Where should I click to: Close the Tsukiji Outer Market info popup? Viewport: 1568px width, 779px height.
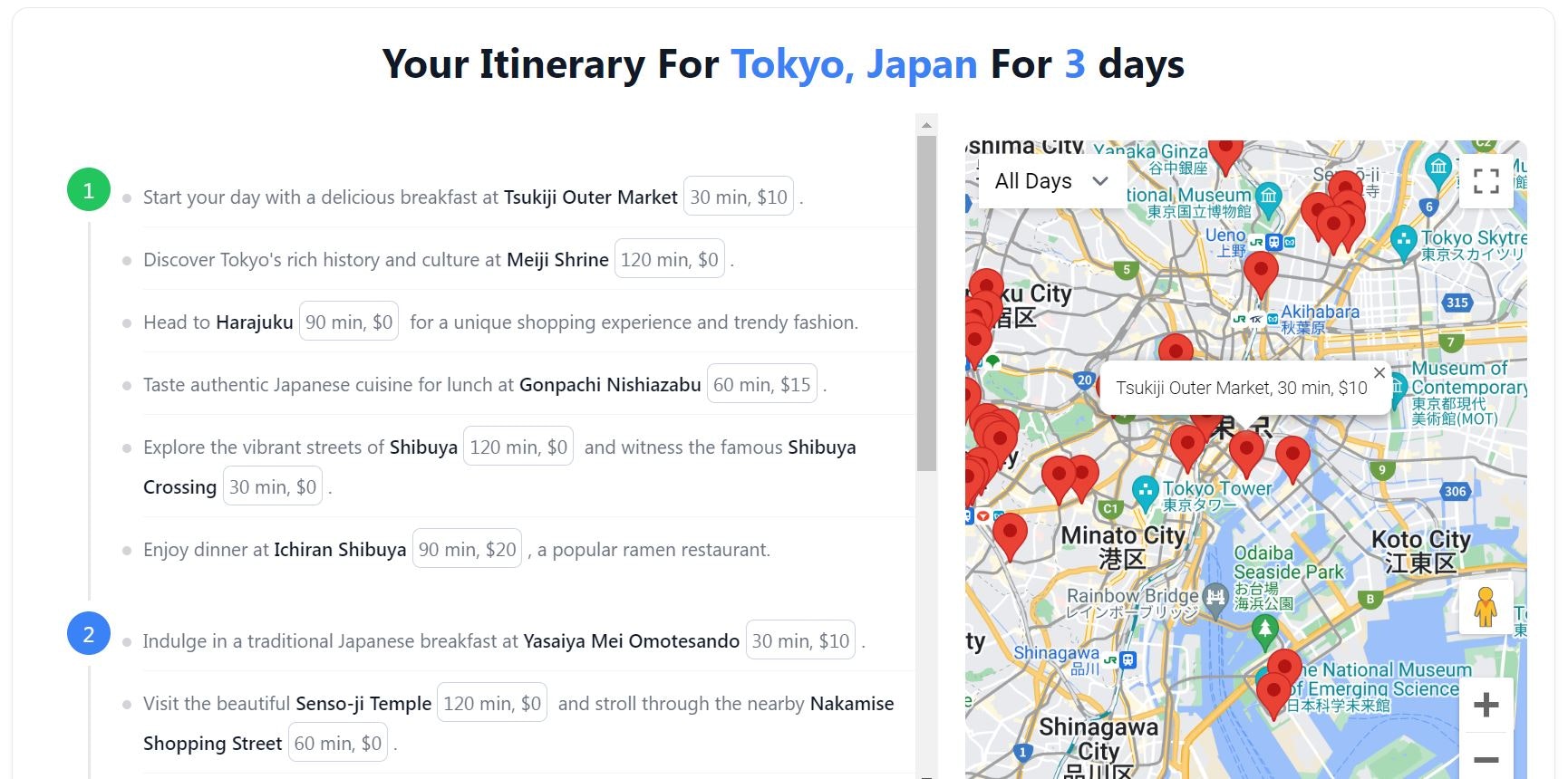[1379, 372]
